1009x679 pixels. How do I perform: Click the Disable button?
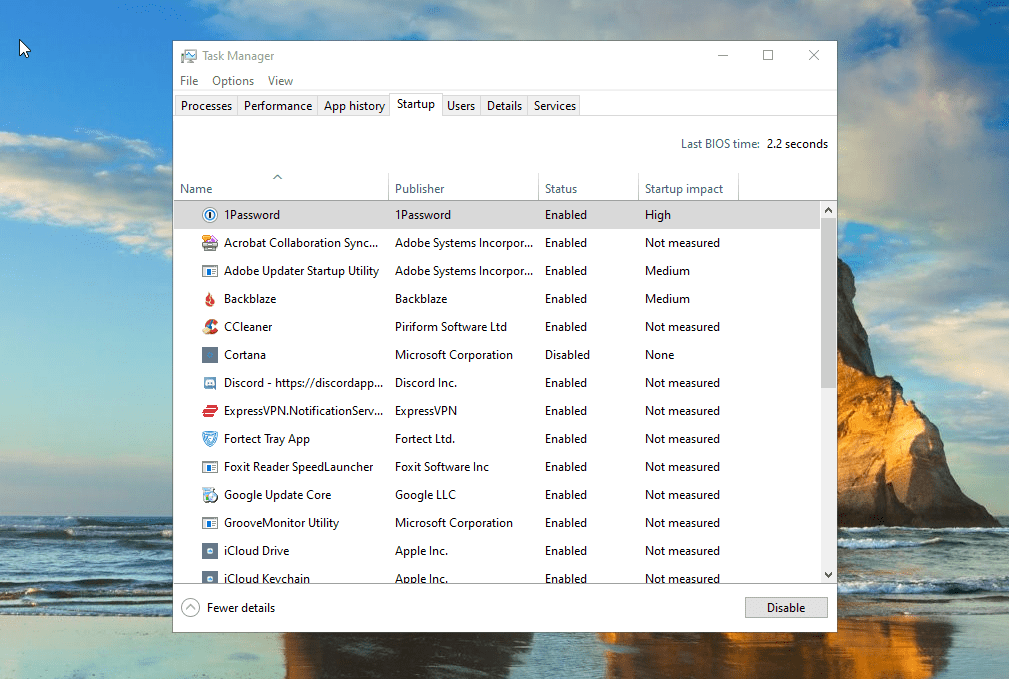786,608
